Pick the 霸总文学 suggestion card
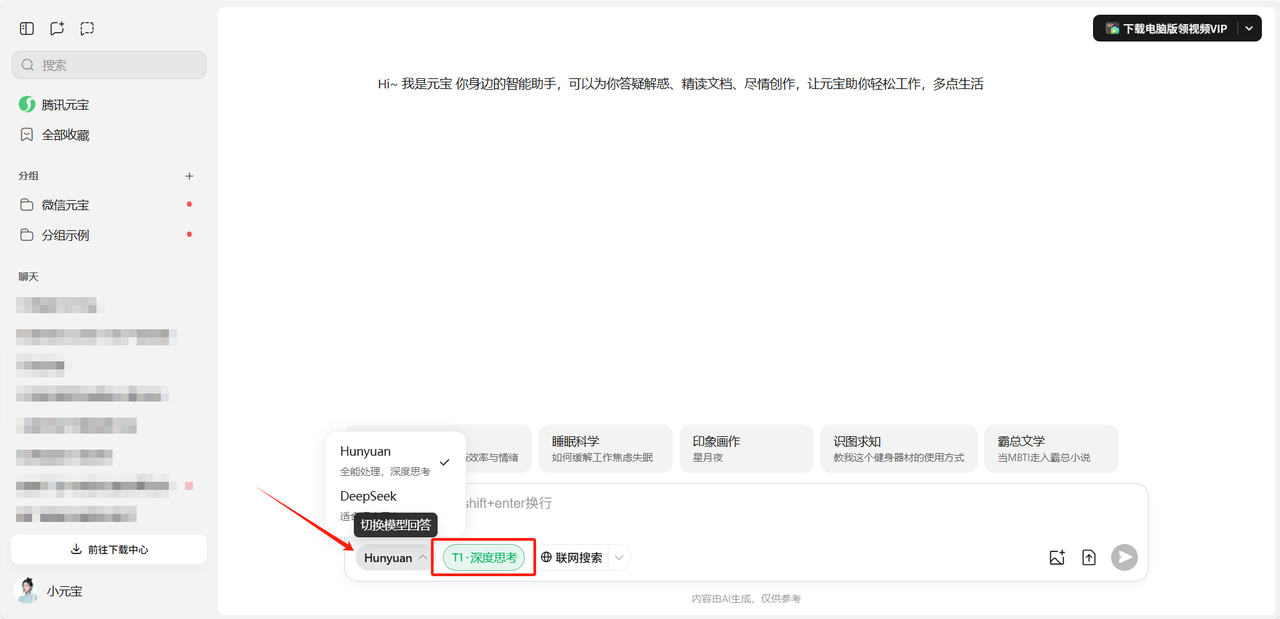 (x=1051, y=449)
